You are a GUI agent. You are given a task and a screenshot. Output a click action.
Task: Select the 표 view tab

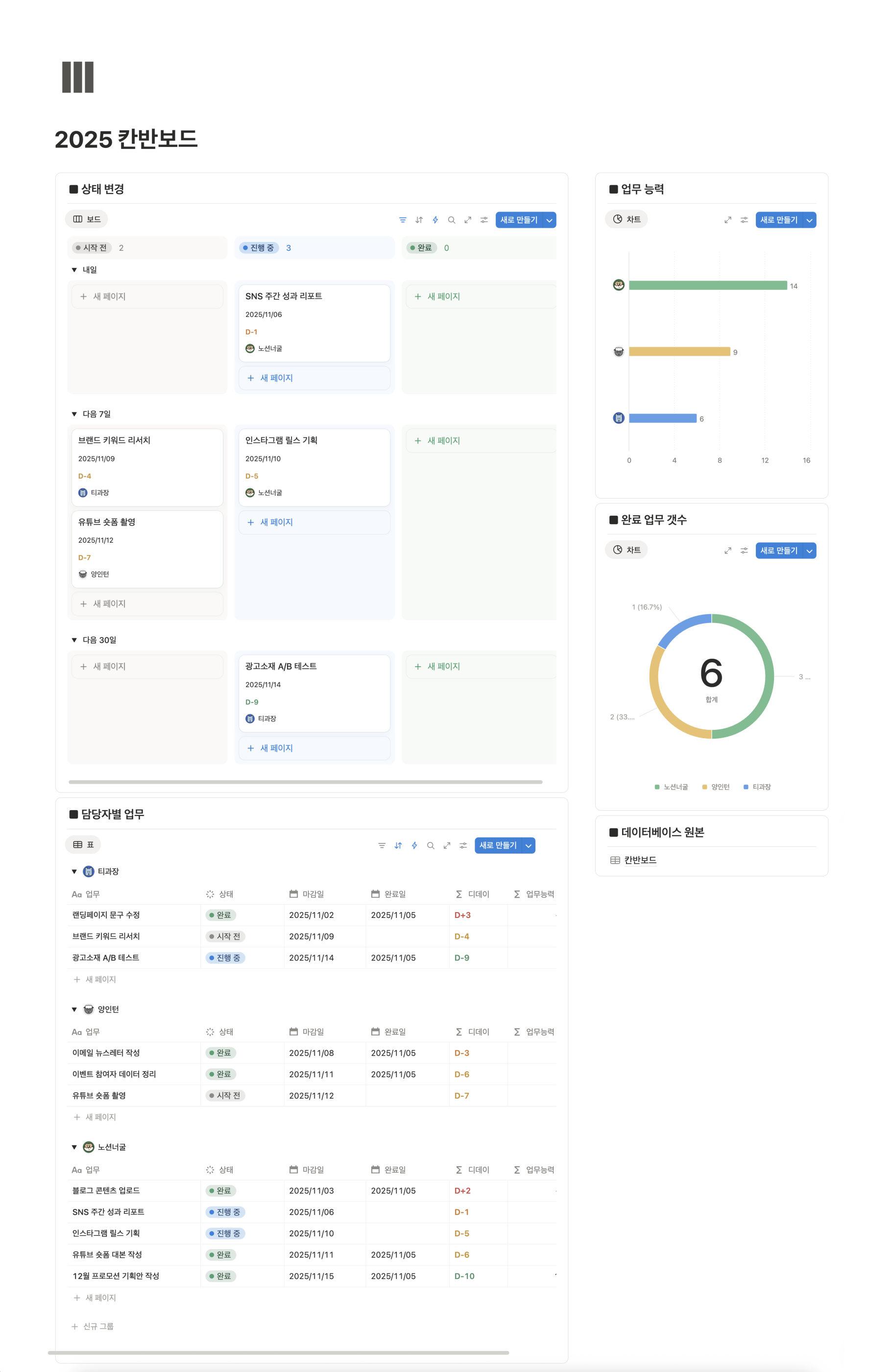point(83,844)
